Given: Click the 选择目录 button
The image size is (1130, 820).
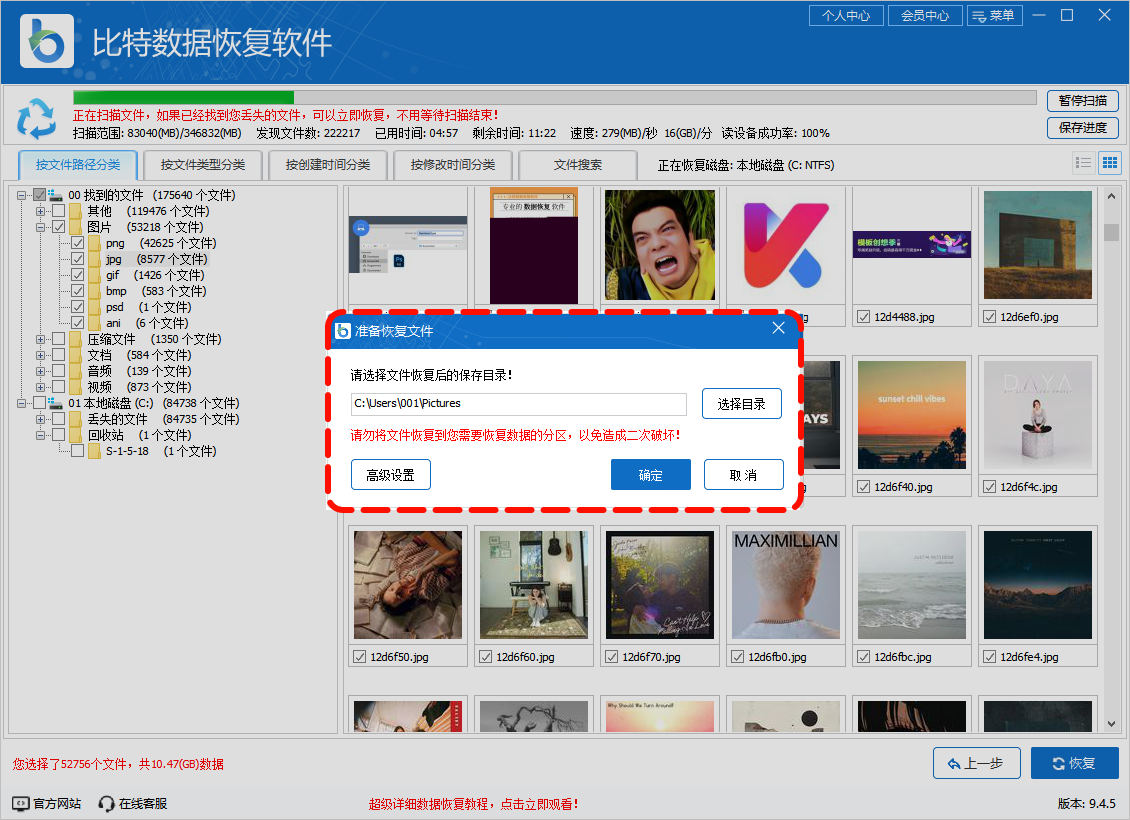Looking at the screenshot, I should [x=742, y=404].
